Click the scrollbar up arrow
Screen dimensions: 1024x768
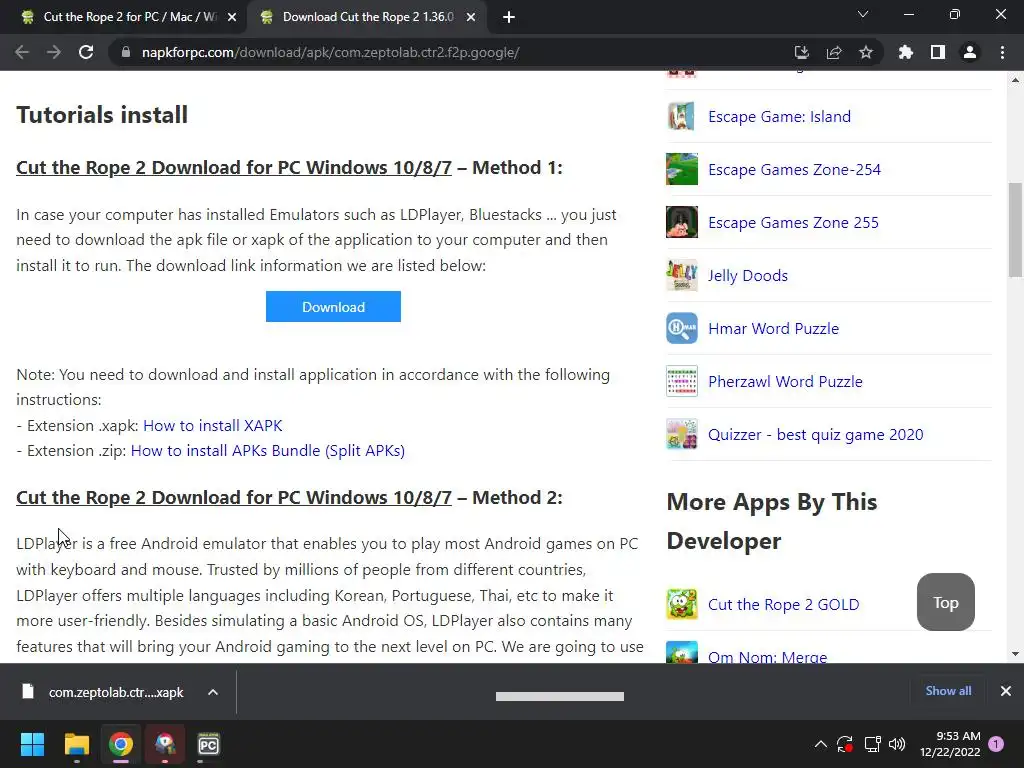pyautogui.click(x=1015, y=80)
